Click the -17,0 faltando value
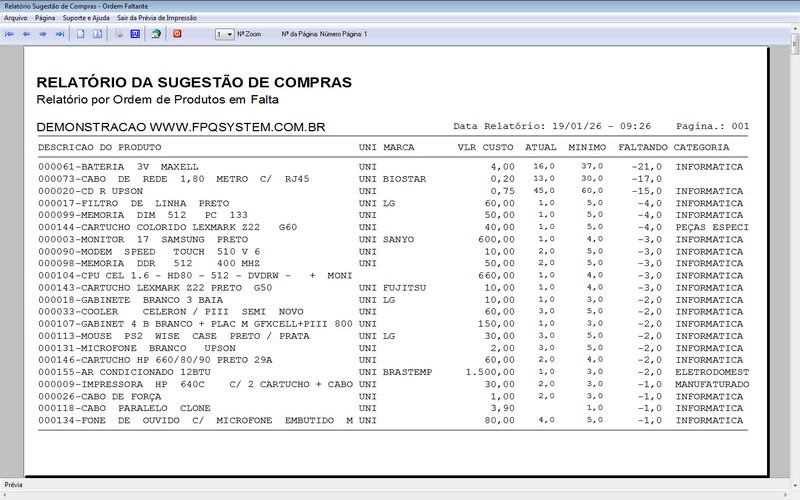800x500 pixels. coord(646,179)
